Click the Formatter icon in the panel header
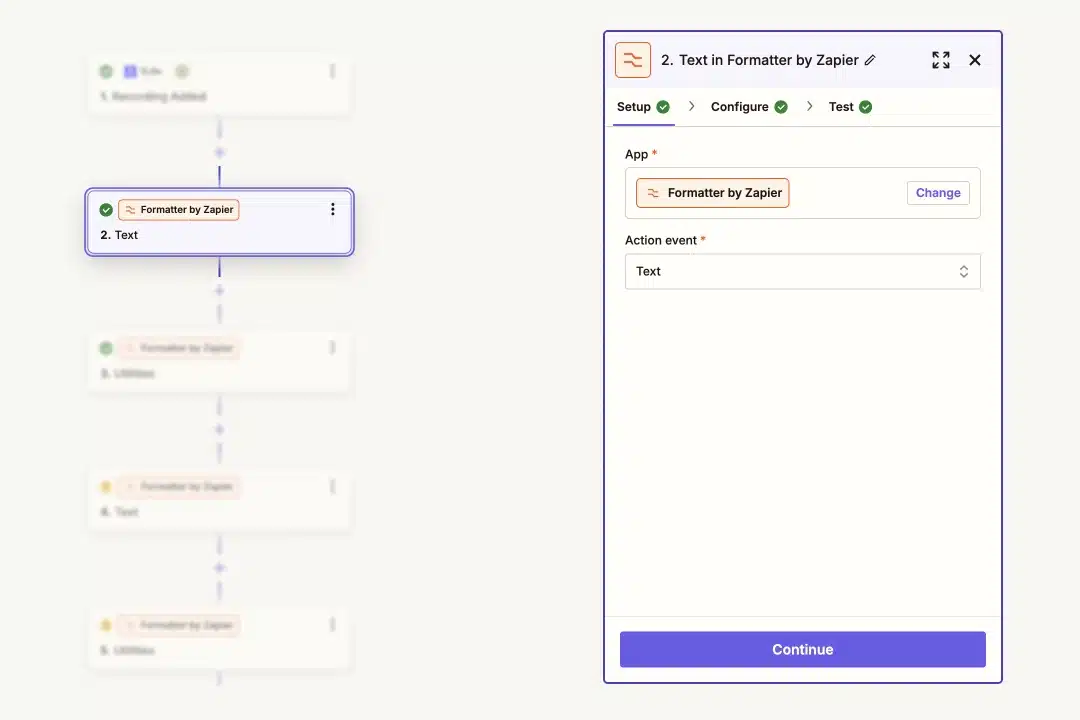Screen dimensions: 1080x720 tap(633, 60)
